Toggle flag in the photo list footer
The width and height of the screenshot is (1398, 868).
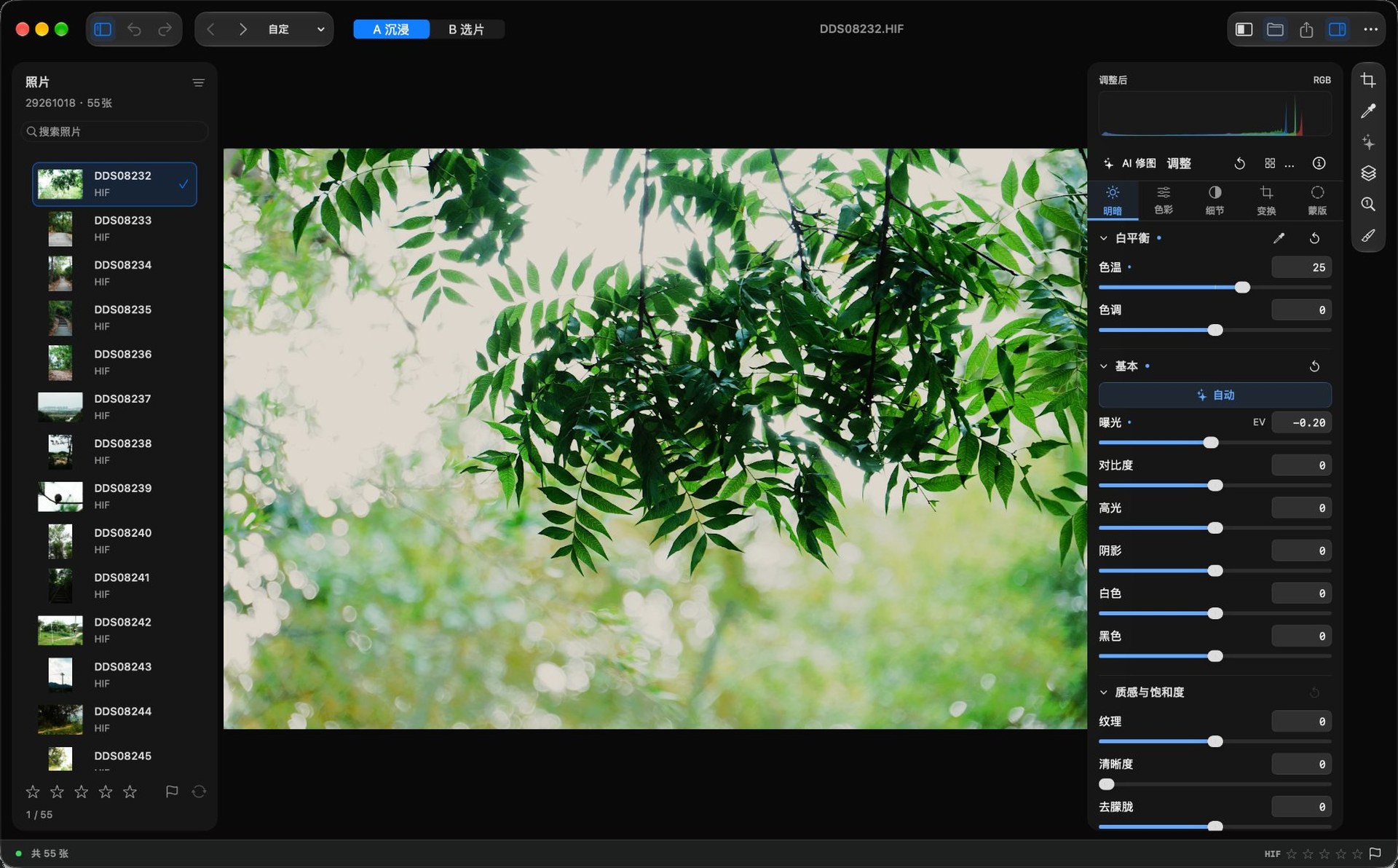(x=172, y=792)
